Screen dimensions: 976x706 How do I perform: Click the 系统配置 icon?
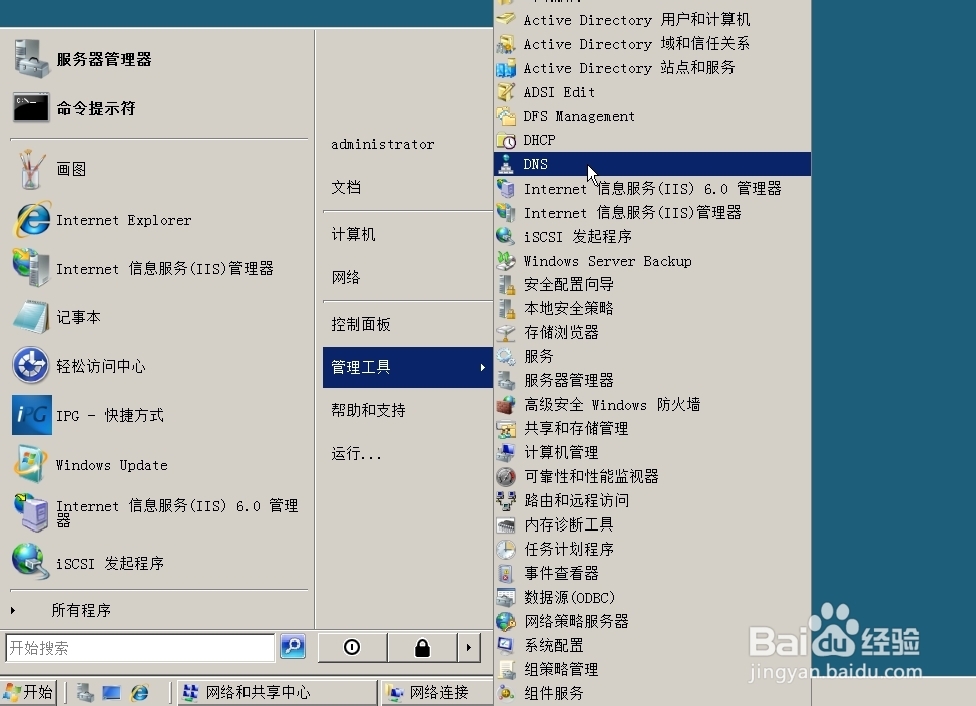coord(506,645)
